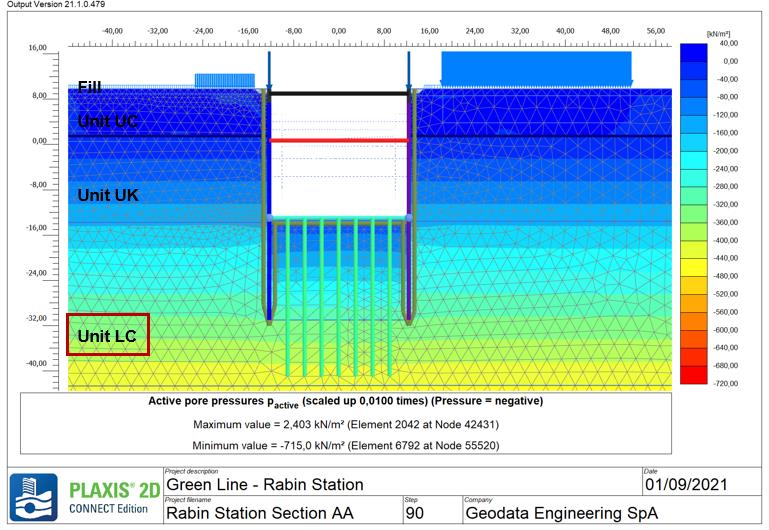Select the large blue surface load on right
Image resolution: width=769 pixels, height=530 pixels.
coord(536,69)
